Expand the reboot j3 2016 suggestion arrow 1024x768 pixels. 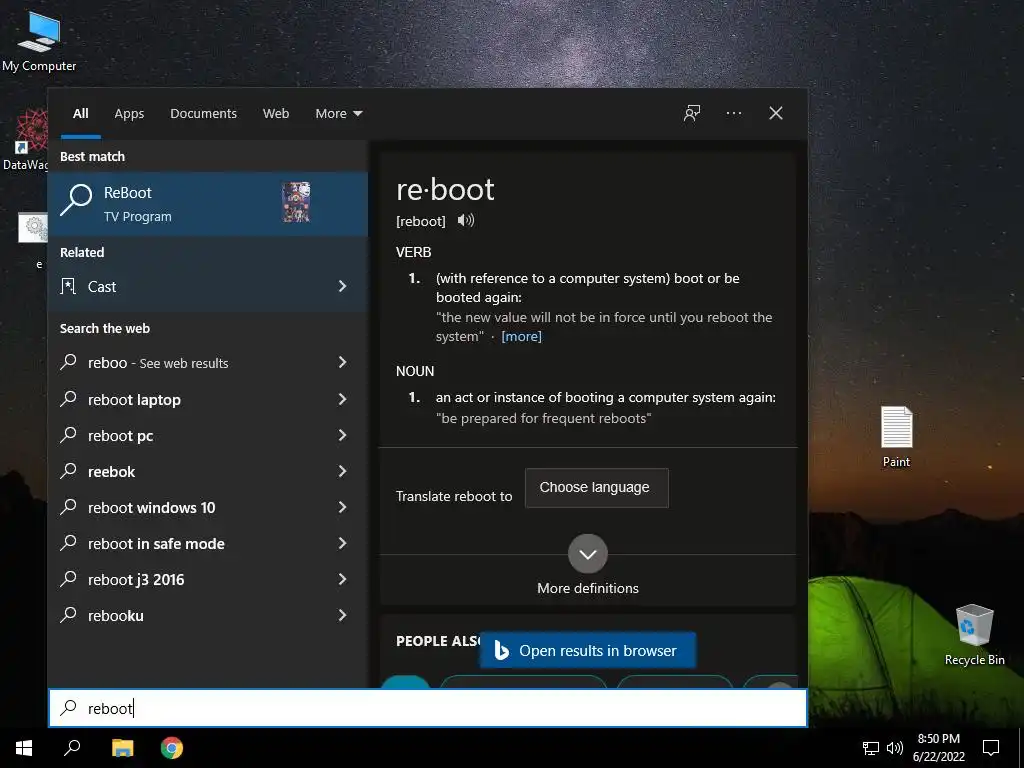pos(343,579)
